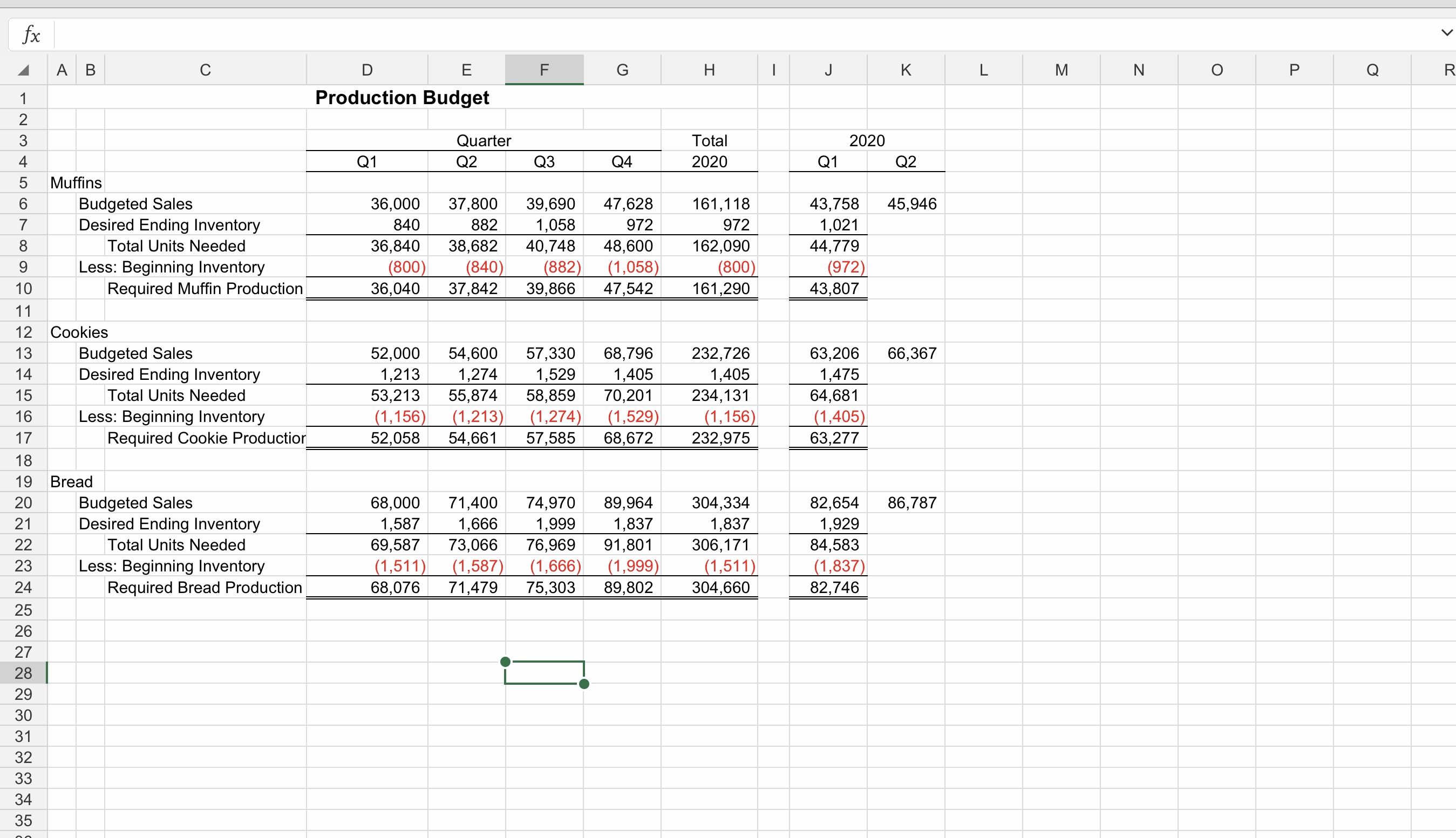The width and height of the screenshot is (1456, 838).
Task: Click Muffins Q1 Budgeted Sales 36,000 cell
Action: [x=395, y=204]
